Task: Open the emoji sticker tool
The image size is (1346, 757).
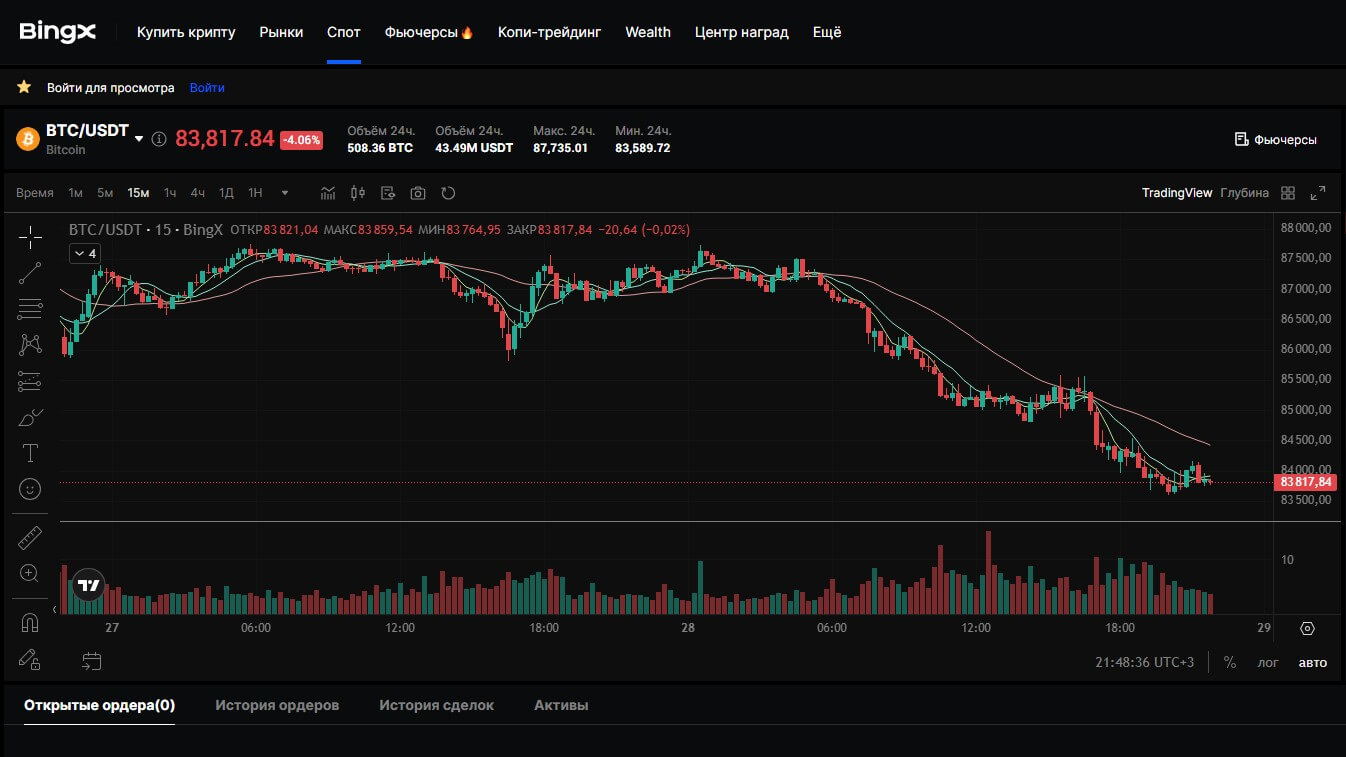Action: 30,489
